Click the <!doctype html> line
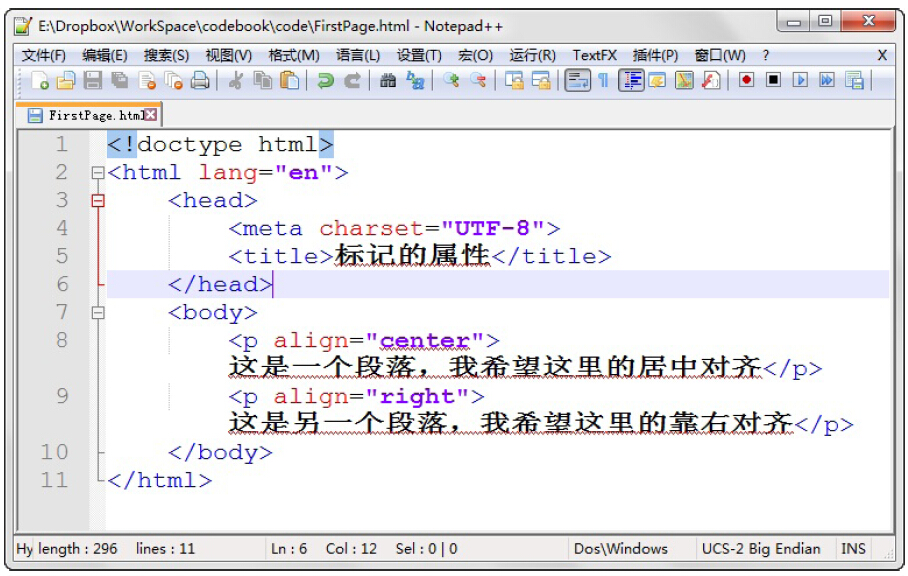Viewport: 908px width, 576px height. pyautogui.click(x=220, y=144)
